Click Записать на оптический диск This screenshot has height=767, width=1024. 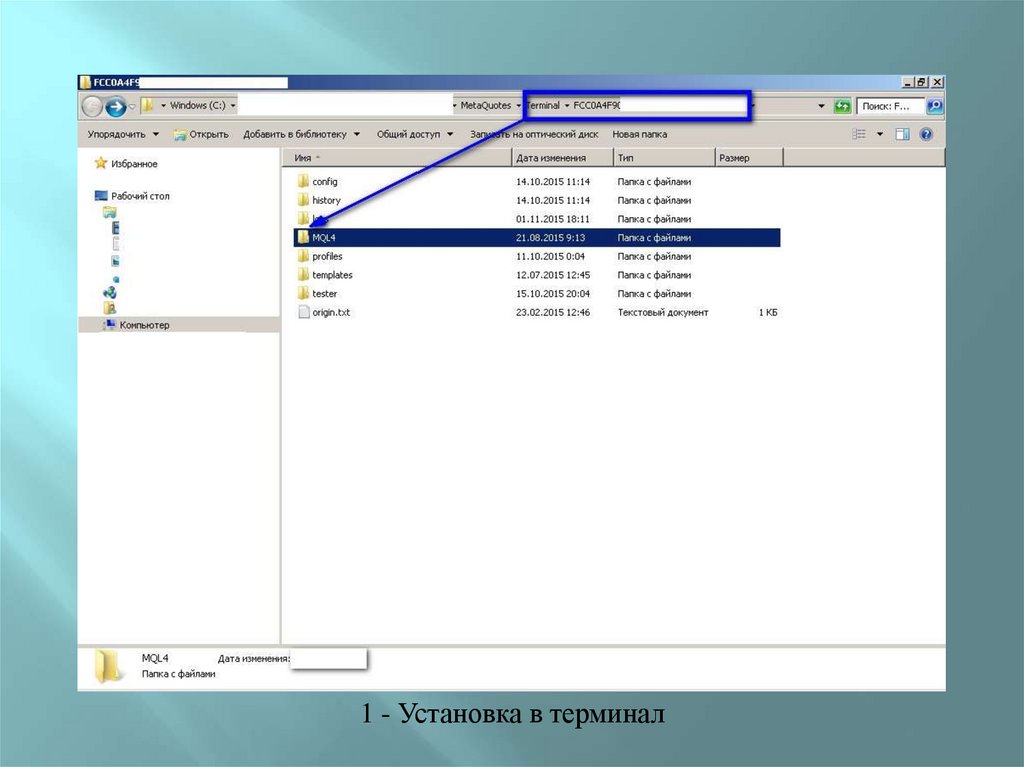pos(534,135)
